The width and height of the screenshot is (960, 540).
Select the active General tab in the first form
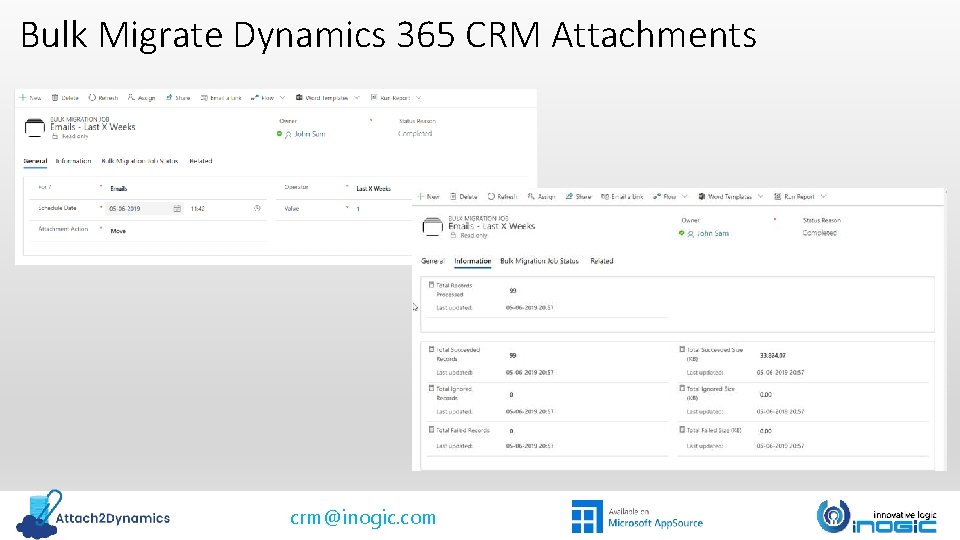35,161
